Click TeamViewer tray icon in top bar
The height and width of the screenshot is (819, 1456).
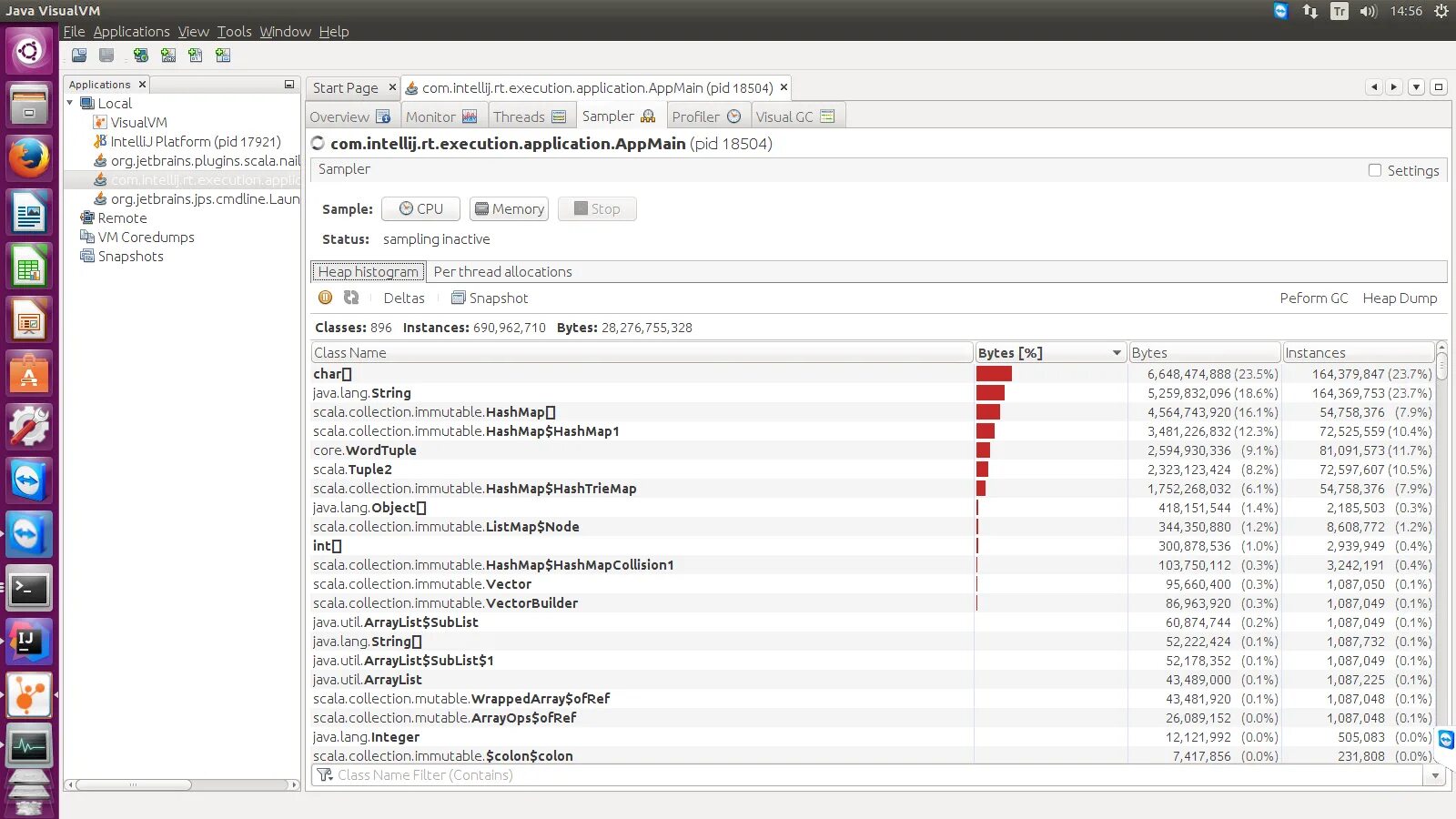tap(1281, 11)
